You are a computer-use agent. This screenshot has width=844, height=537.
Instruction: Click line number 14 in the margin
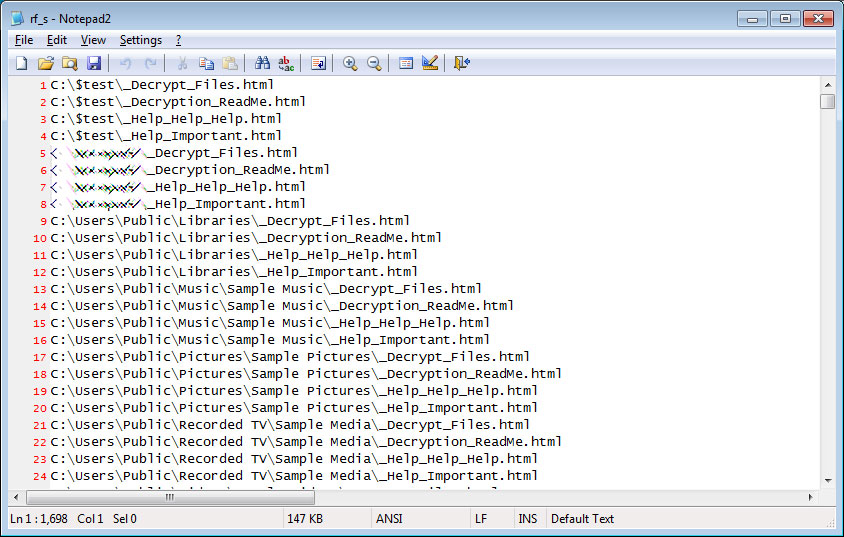click(40, 306)
